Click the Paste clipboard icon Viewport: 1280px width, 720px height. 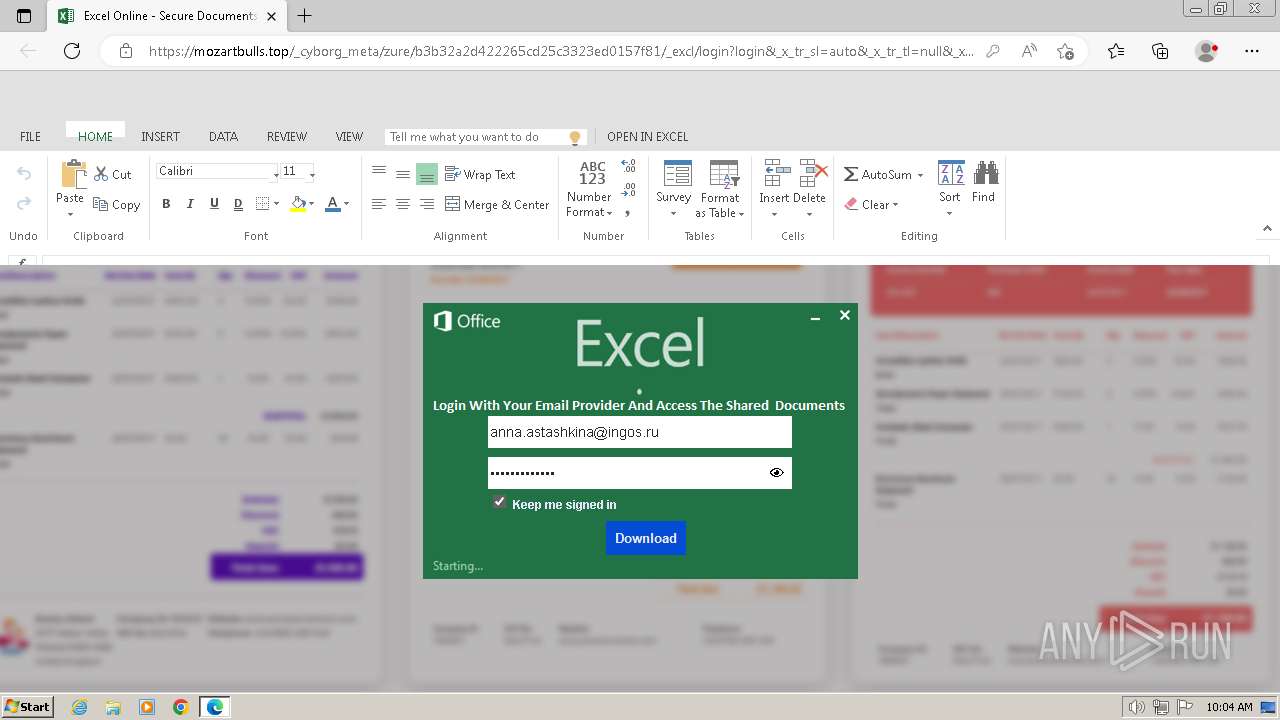click(72, 174)
